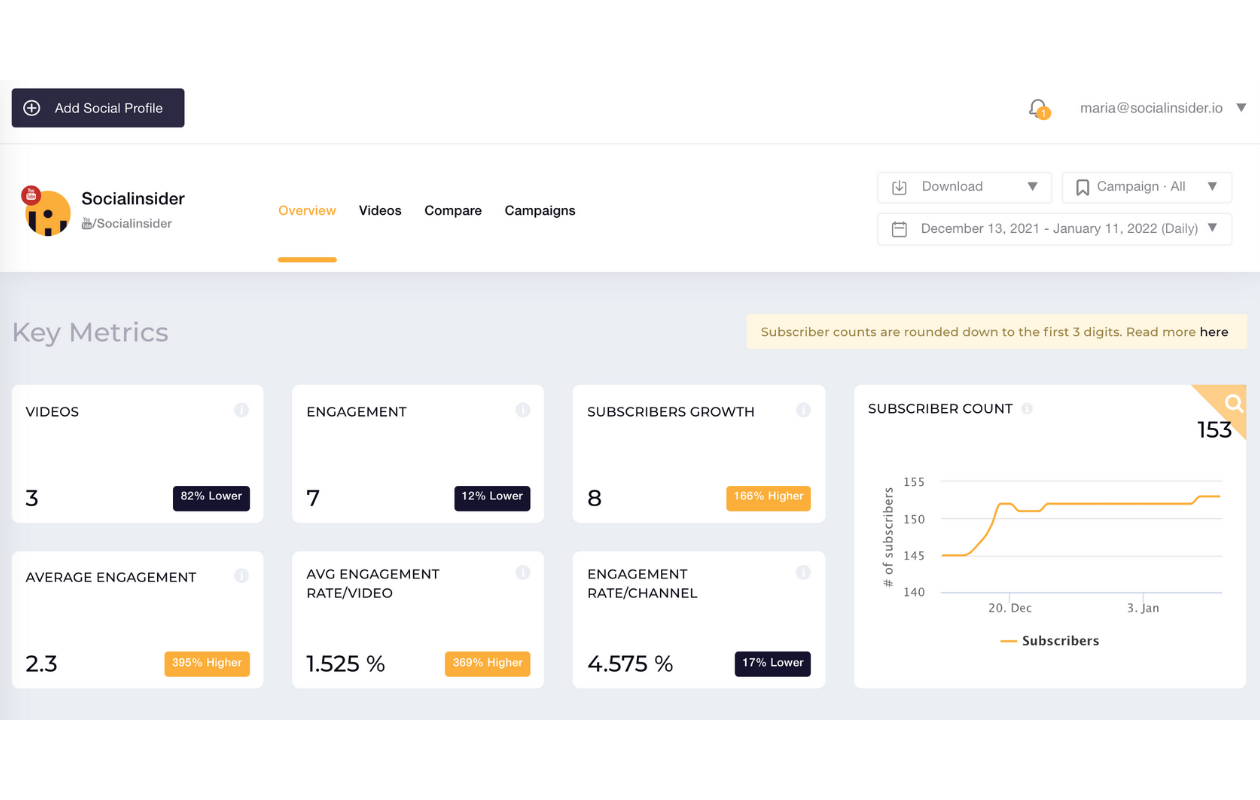Click the Key Metrics heading
Viewport: 1260px width, 800px height.
[90, 333]
